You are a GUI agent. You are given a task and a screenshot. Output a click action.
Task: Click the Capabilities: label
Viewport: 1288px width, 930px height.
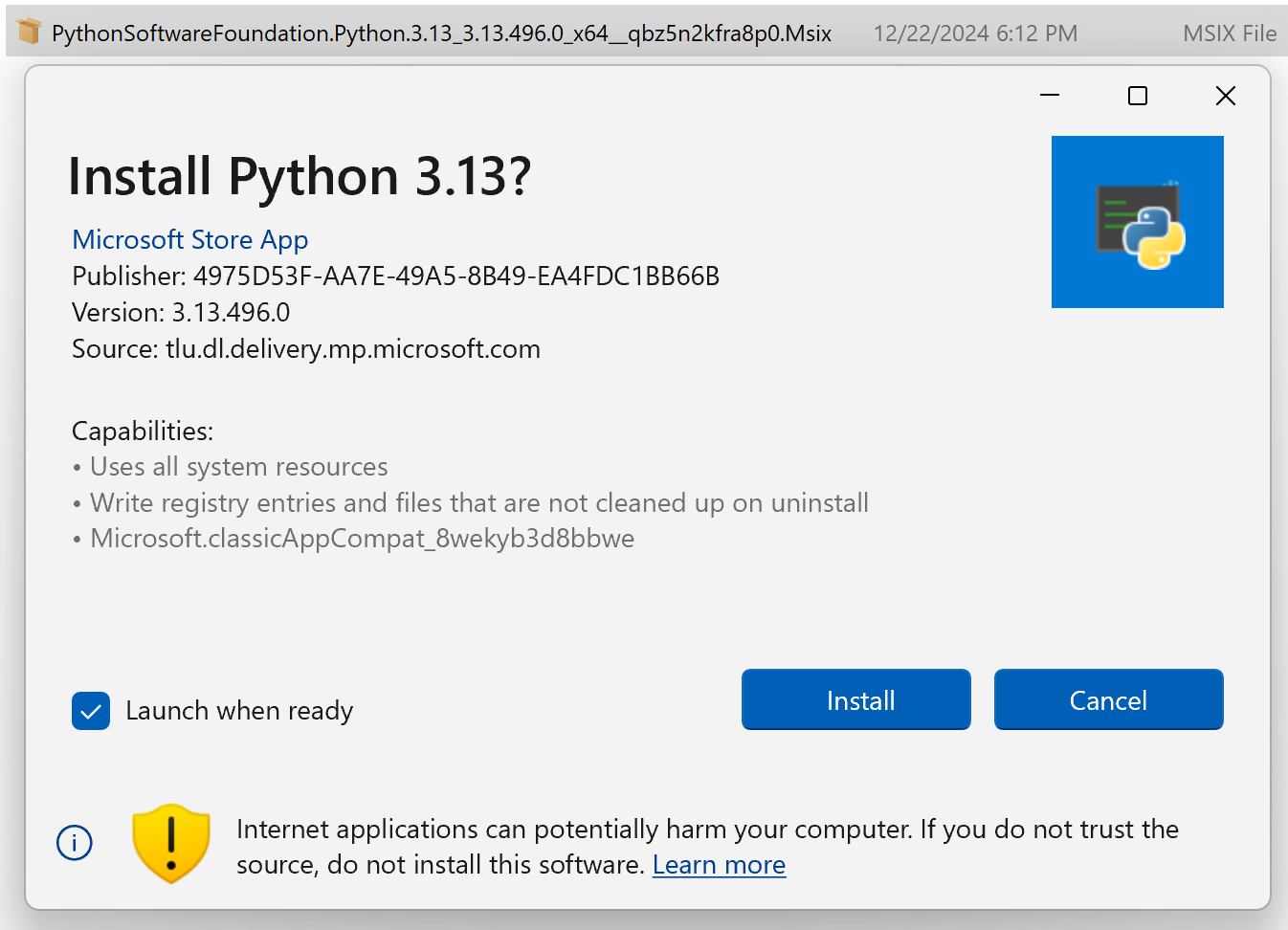point(143,432)
